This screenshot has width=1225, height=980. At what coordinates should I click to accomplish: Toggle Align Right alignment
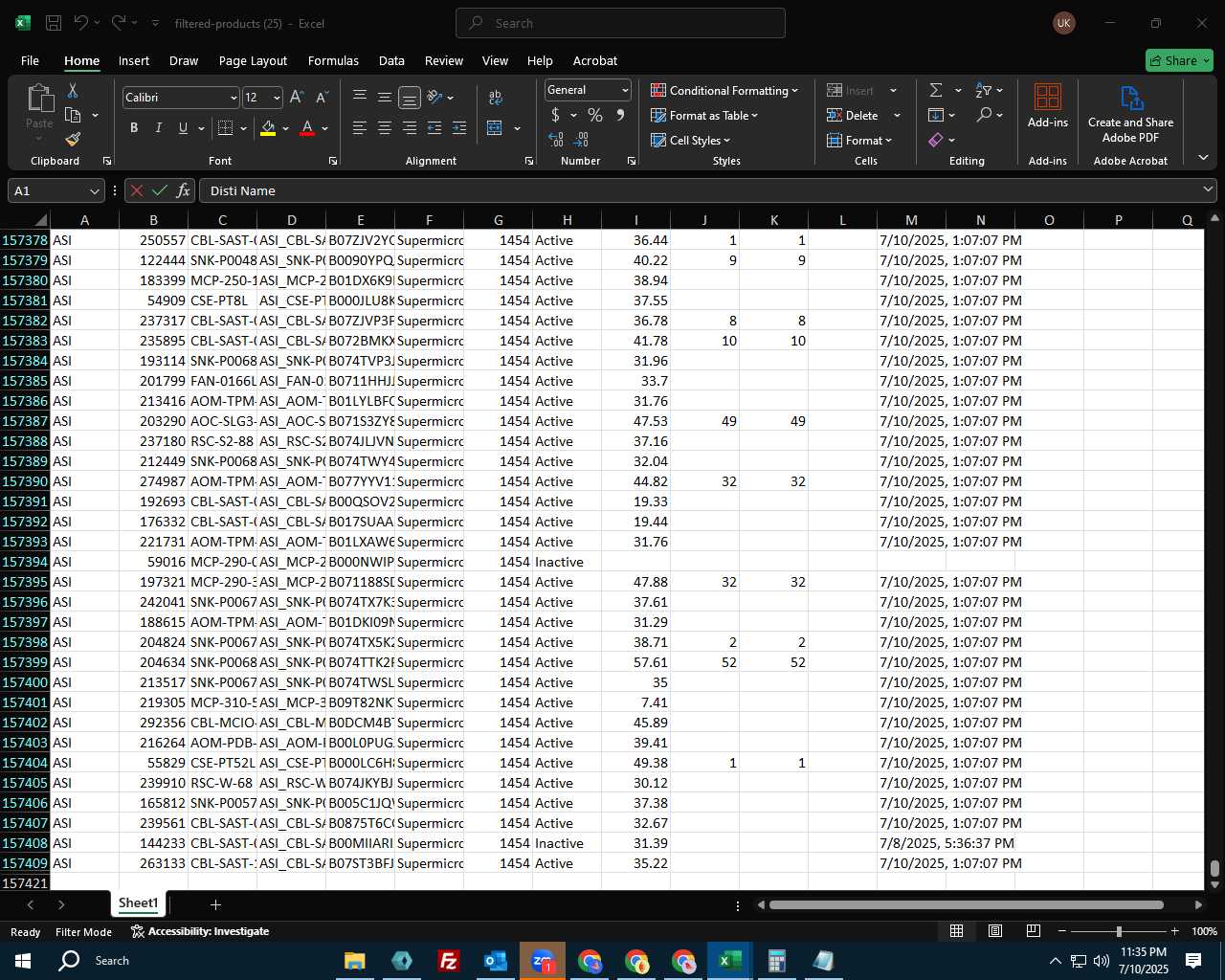point(410,128)
